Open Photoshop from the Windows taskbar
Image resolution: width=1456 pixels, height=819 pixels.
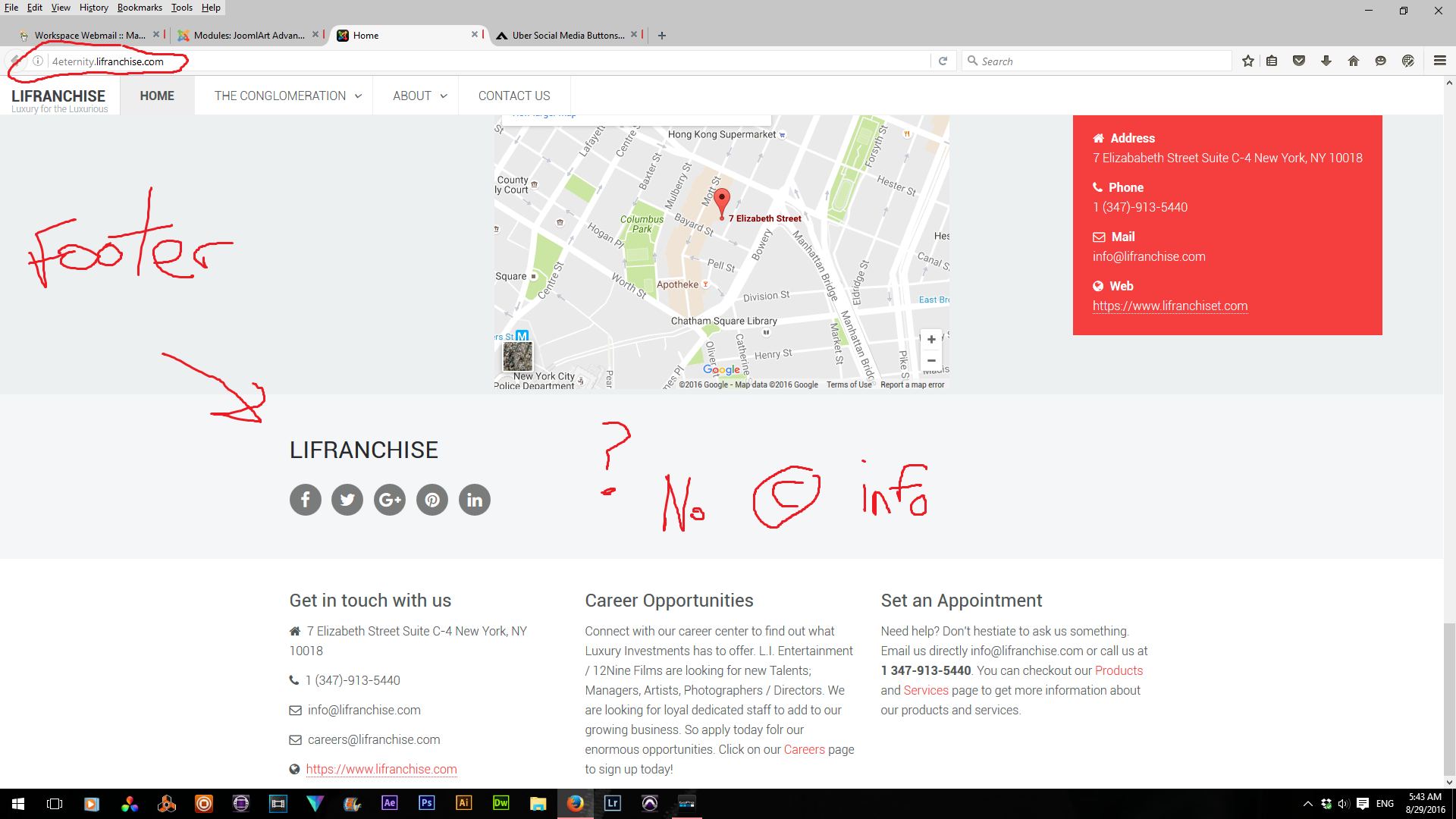[x=426, y=803]
